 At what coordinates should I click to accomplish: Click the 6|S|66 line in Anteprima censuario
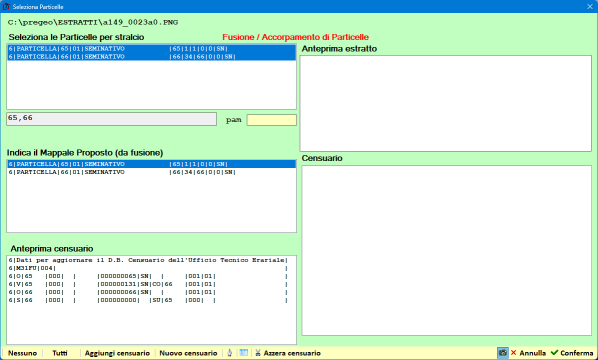(x=148, y=300)
